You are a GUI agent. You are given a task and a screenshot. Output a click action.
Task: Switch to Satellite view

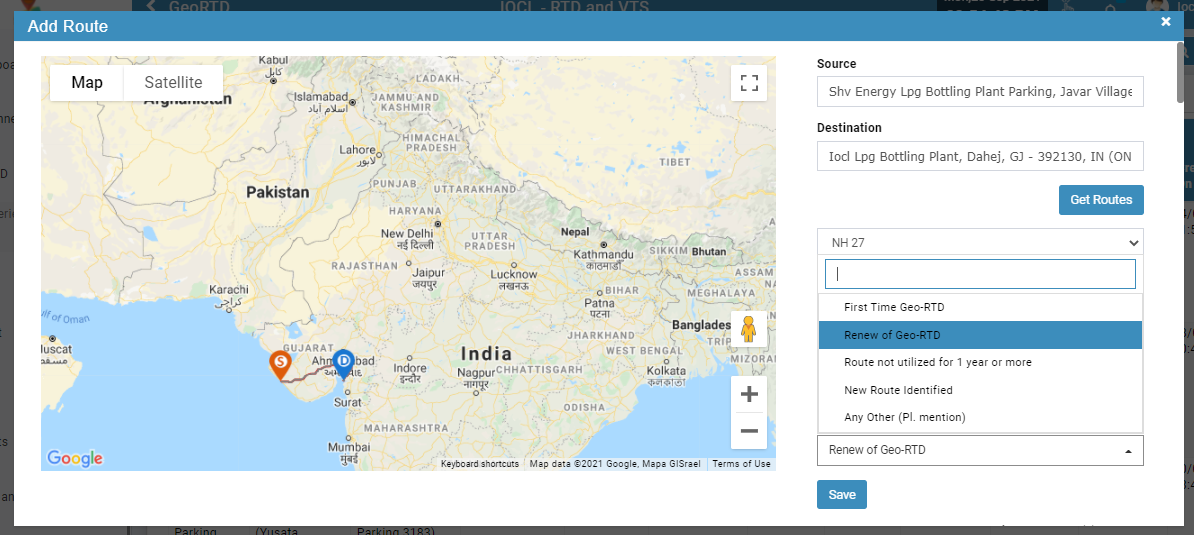coord(174,82)
